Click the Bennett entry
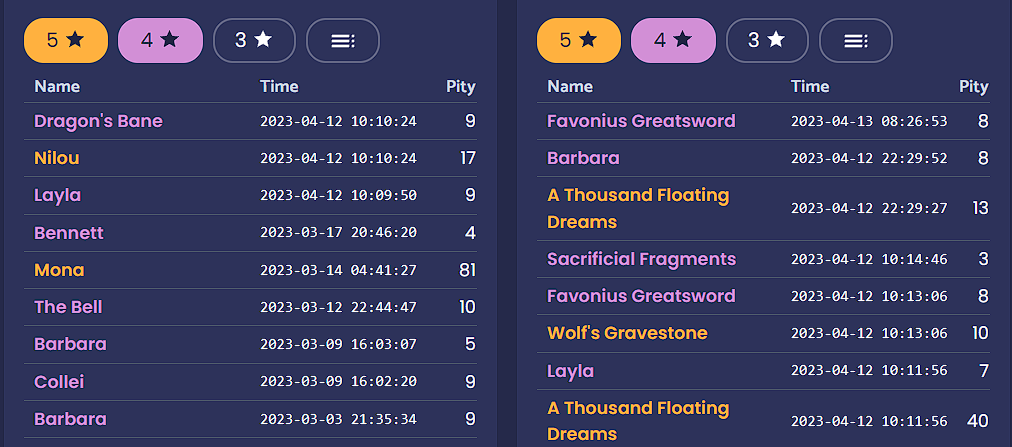 pyautogui.click(x=69, y=233)
